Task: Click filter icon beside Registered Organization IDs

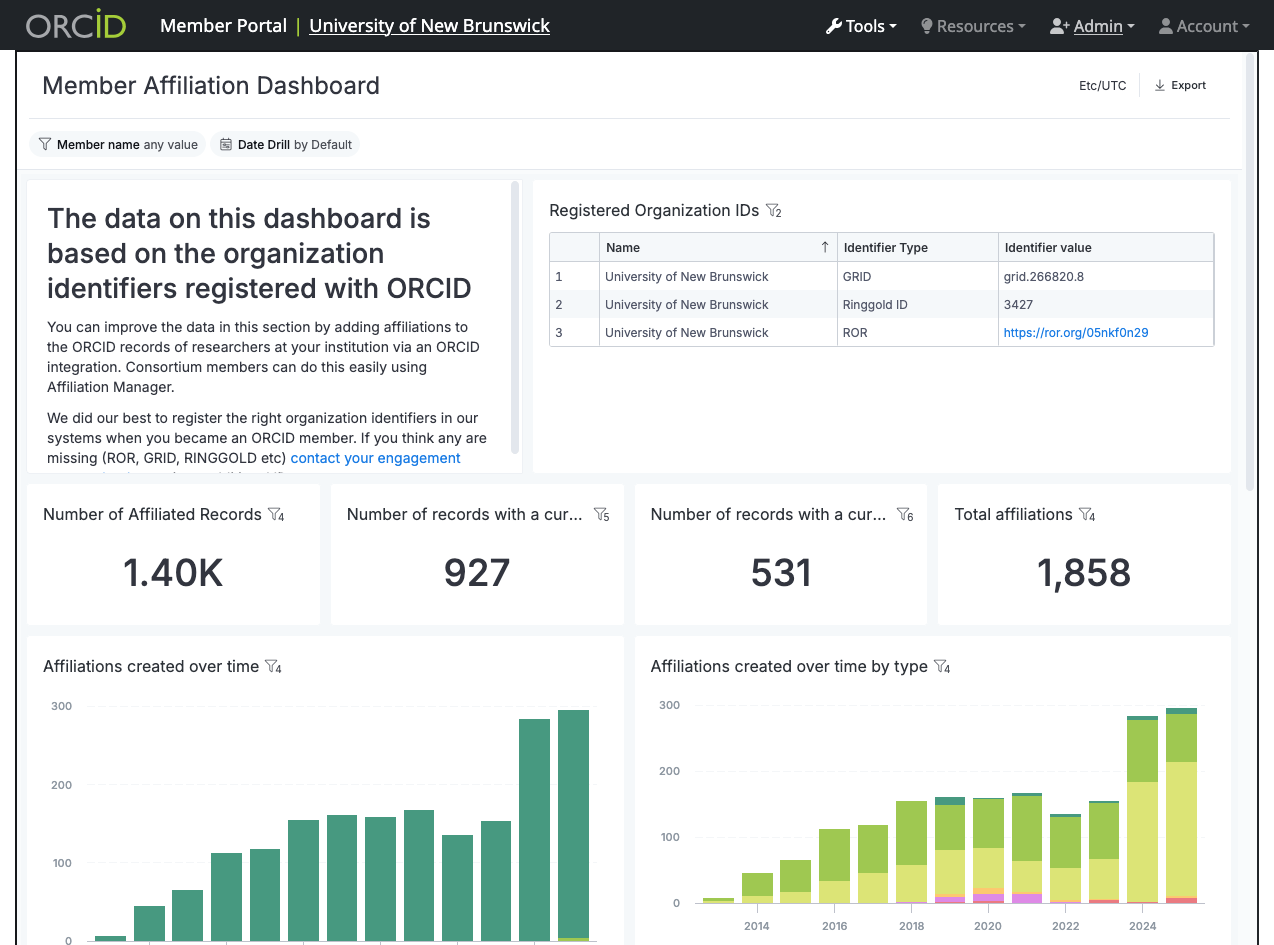Action: tap(773, 211)
